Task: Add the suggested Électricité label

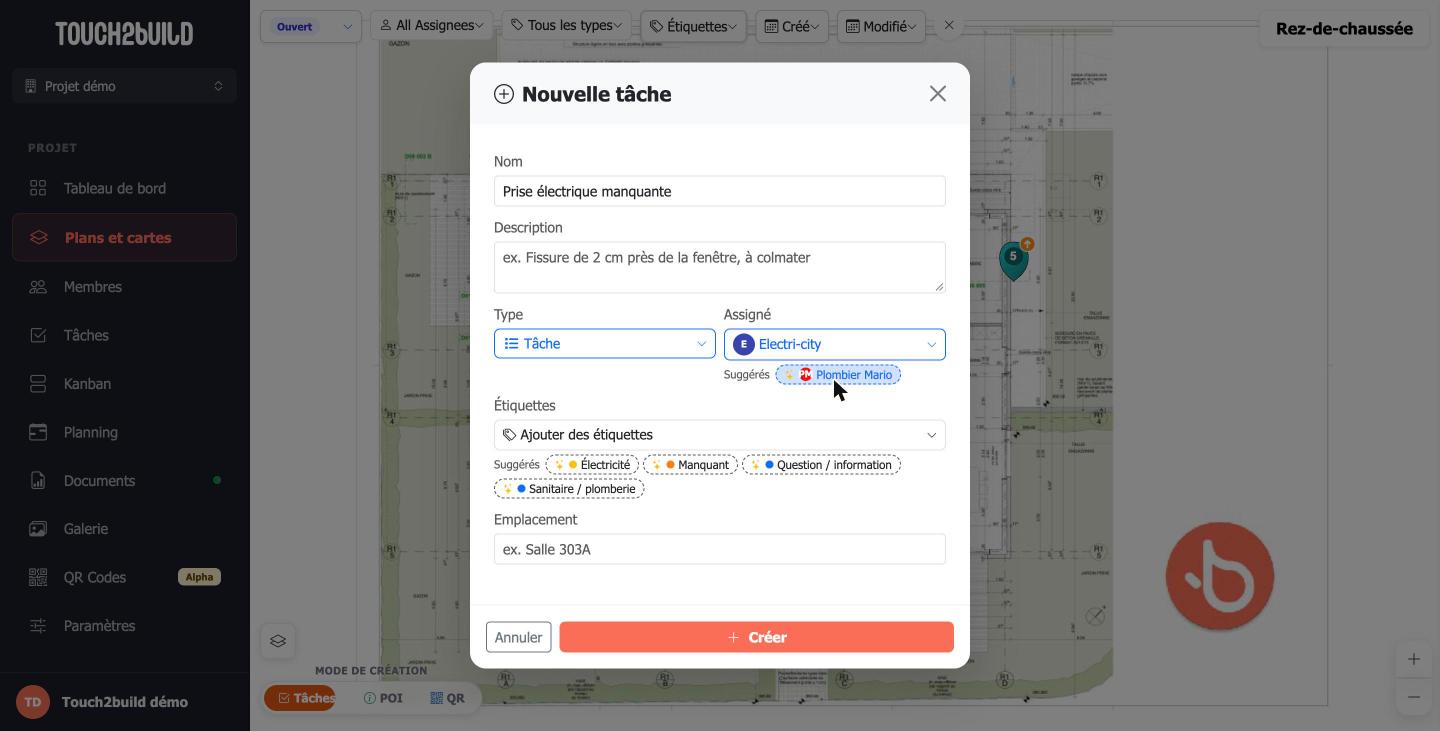Action: click(592, 465)
